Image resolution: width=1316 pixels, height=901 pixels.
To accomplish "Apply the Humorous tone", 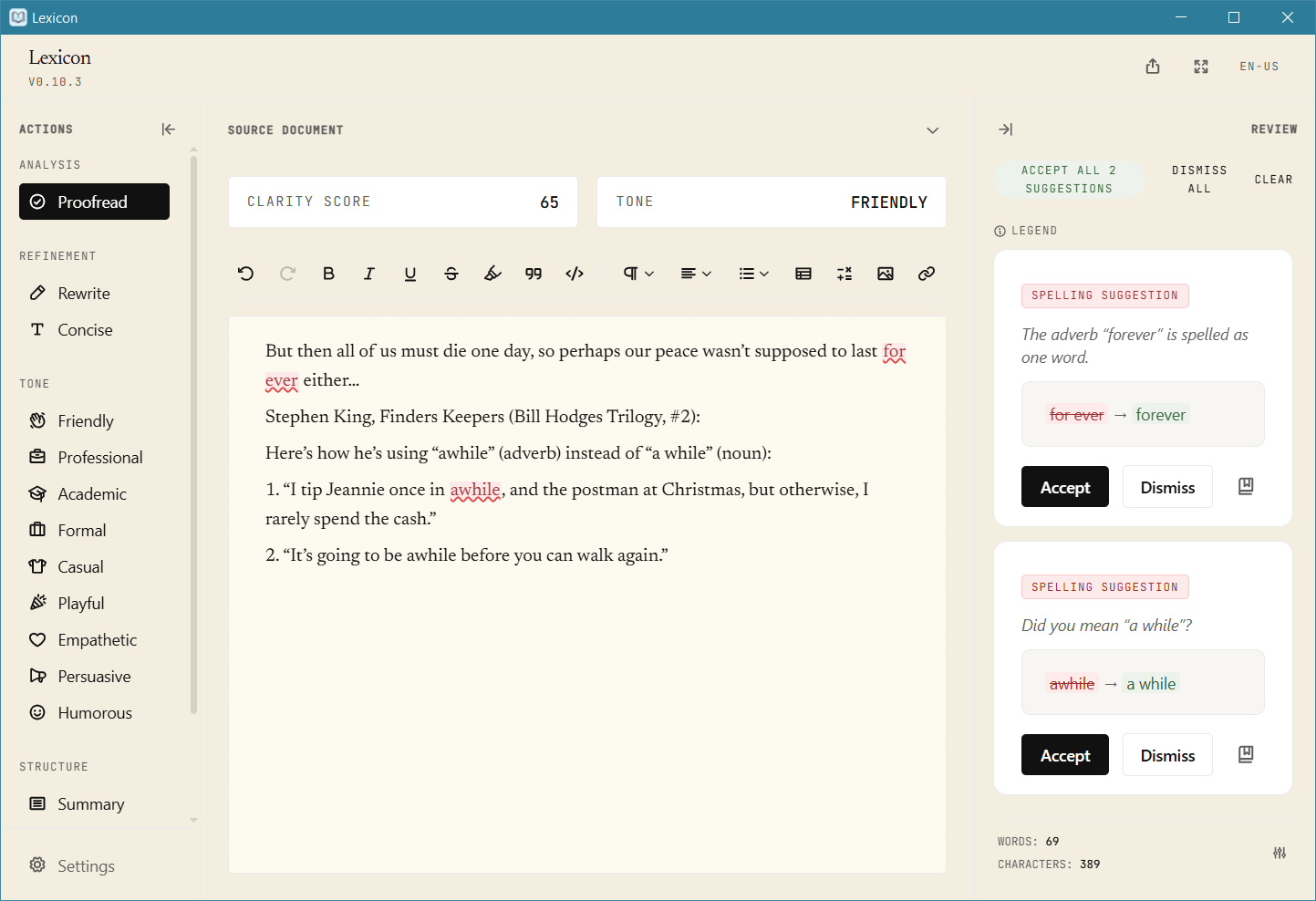I will 94,712.
